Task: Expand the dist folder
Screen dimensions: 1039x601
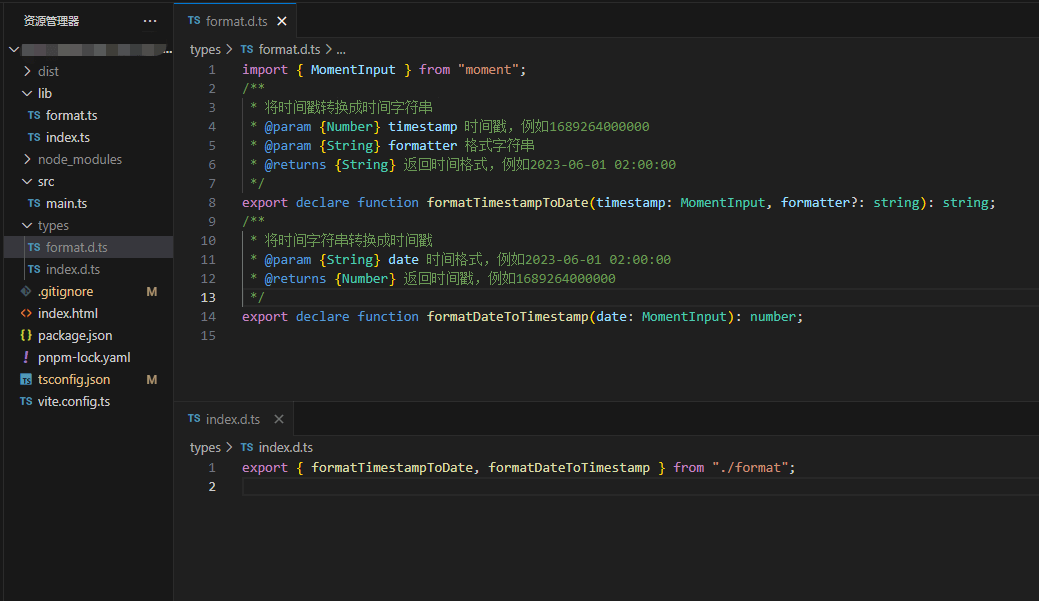Action: [x=27, y=71]
